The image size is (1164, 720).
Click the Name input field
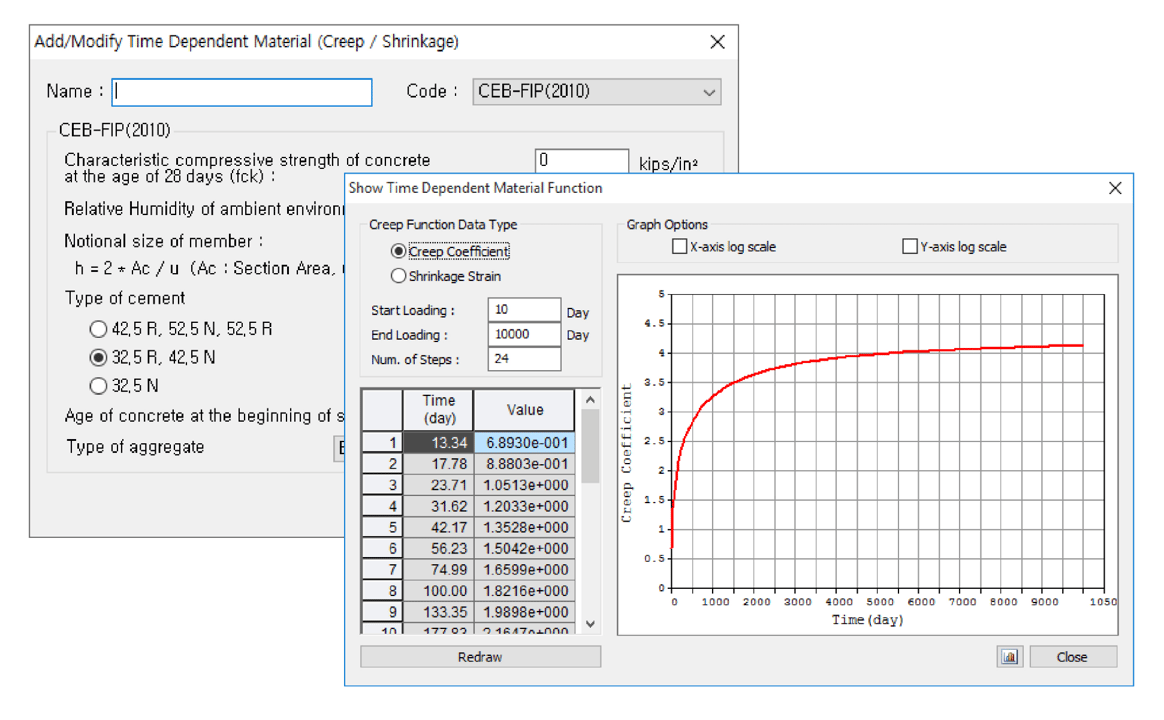242,92
